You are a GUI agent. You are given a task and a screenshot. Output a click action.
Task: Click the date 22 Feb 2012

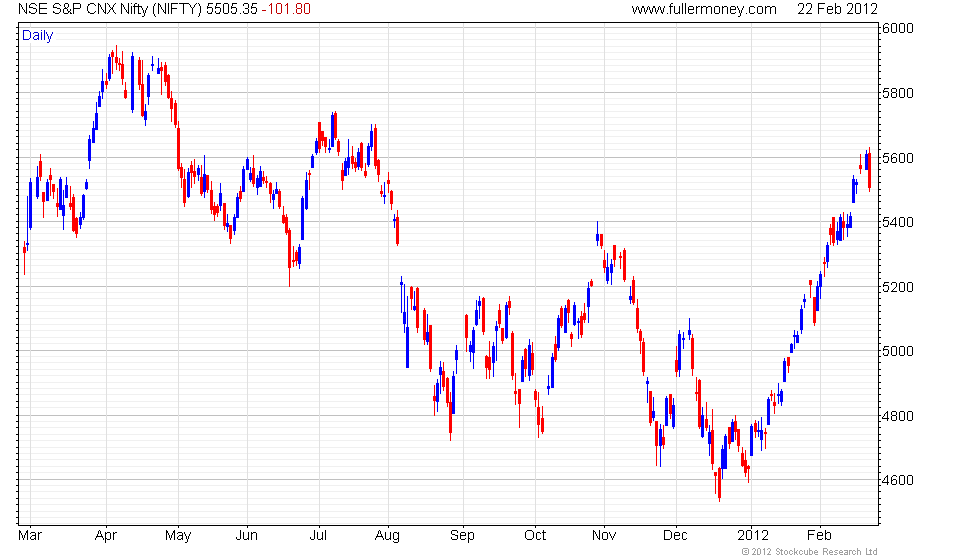(837, 9)
